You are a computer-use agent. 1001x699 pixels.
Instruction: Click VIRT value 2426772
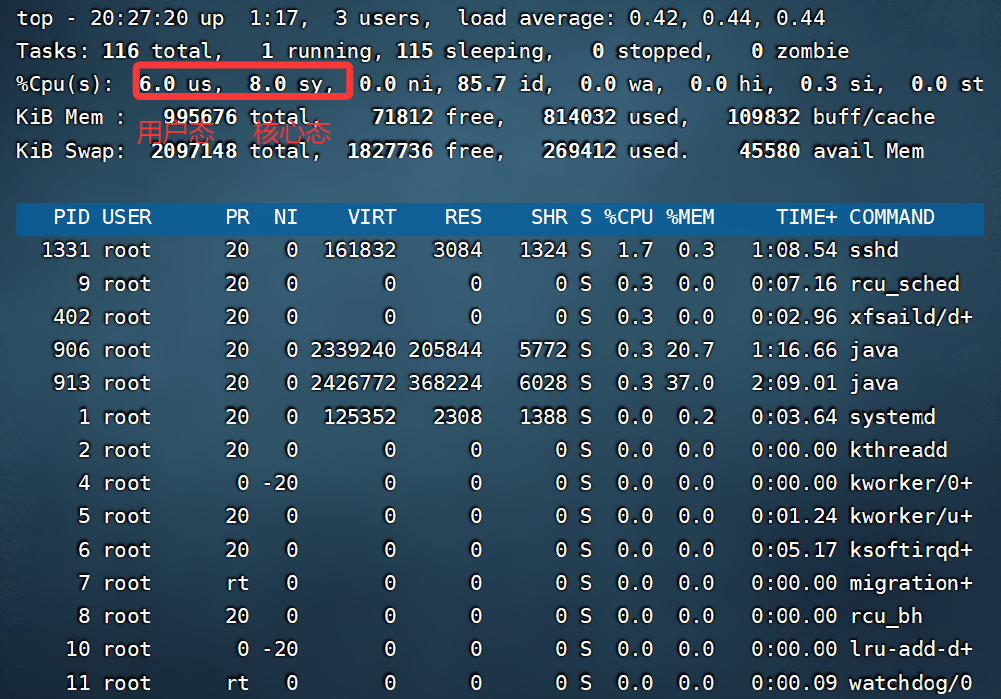coord(353,383)
